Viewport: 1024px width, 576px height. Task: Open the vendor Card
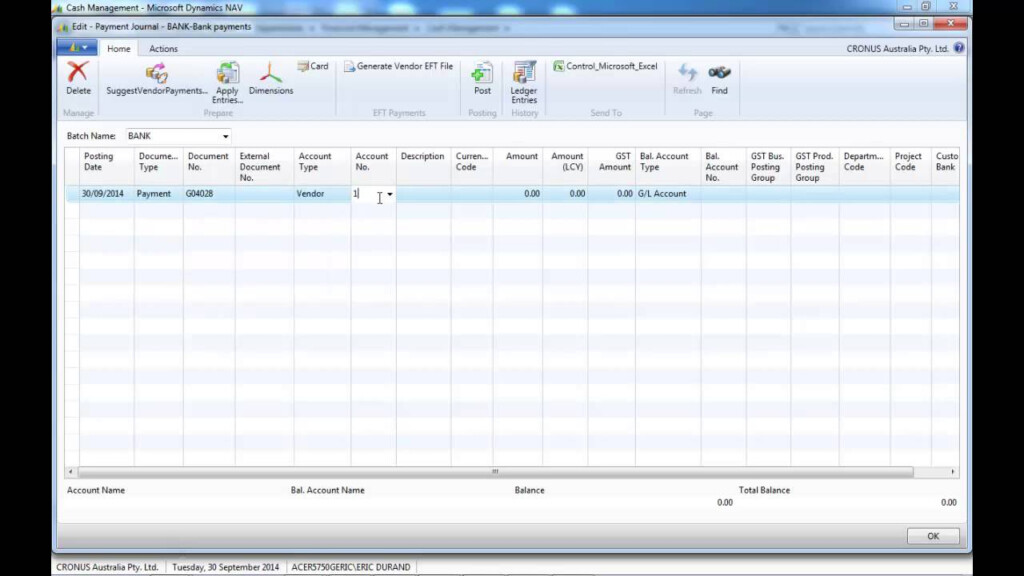click(x=313, y=66)
